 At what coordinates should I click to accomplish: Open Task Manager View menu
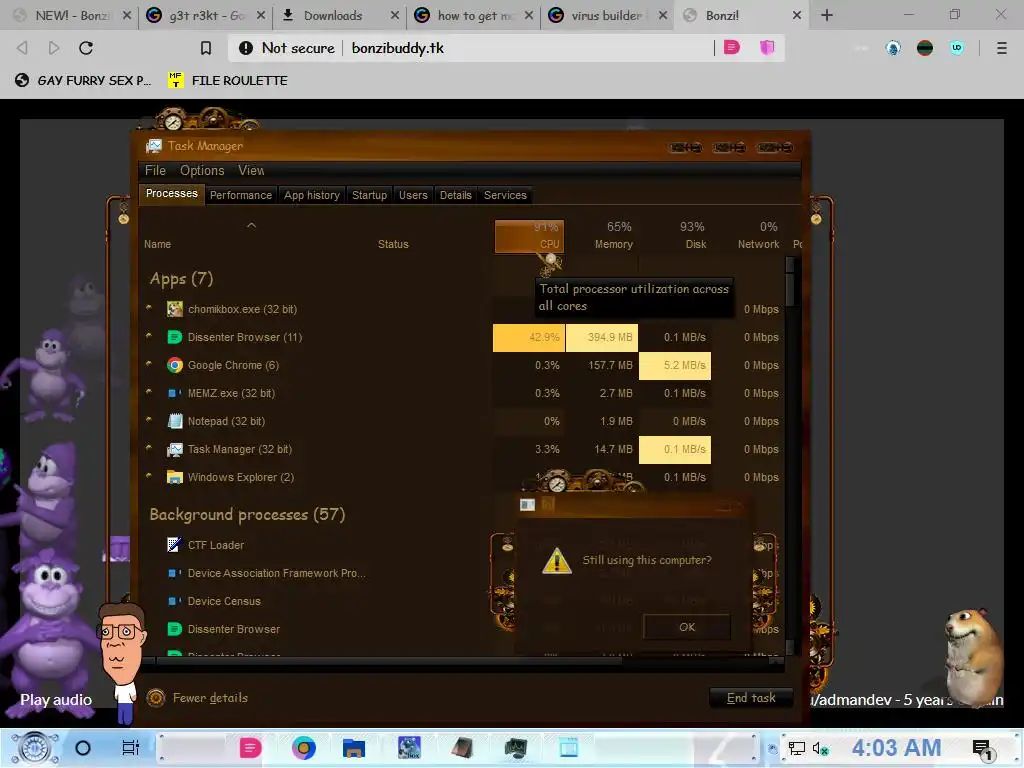click(251, 170)
